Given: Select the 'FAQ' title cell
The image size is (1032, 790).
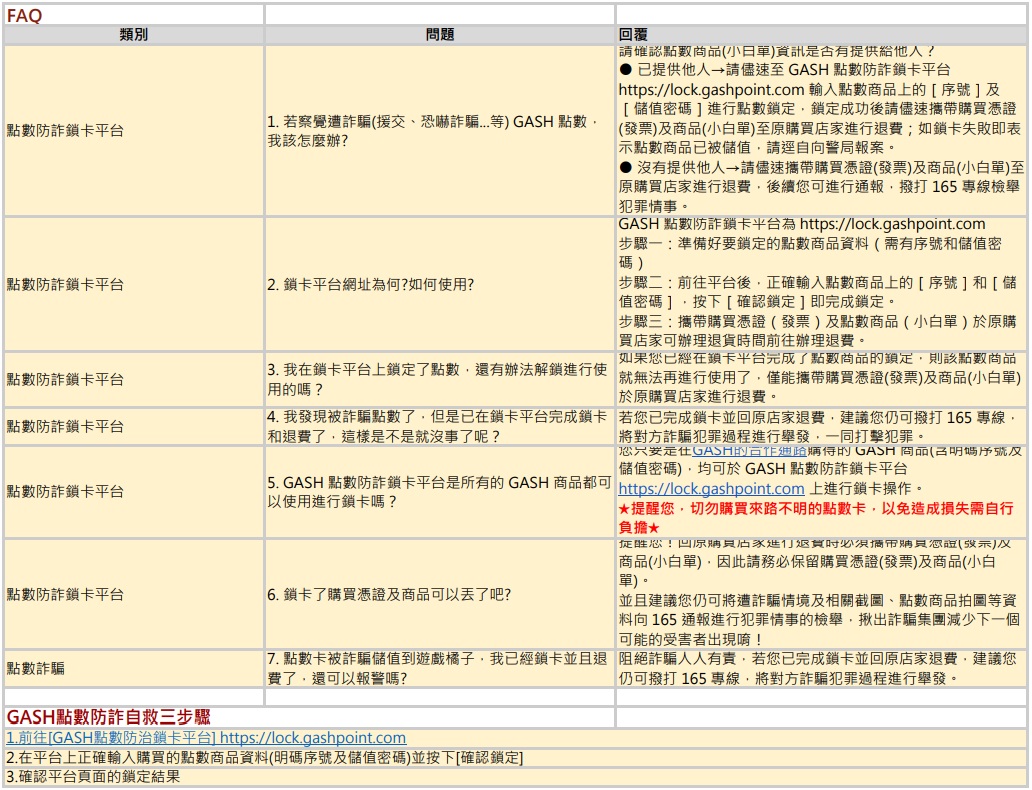Looking at the screenshot, I should pyautogui.click(x=134, y=15).
